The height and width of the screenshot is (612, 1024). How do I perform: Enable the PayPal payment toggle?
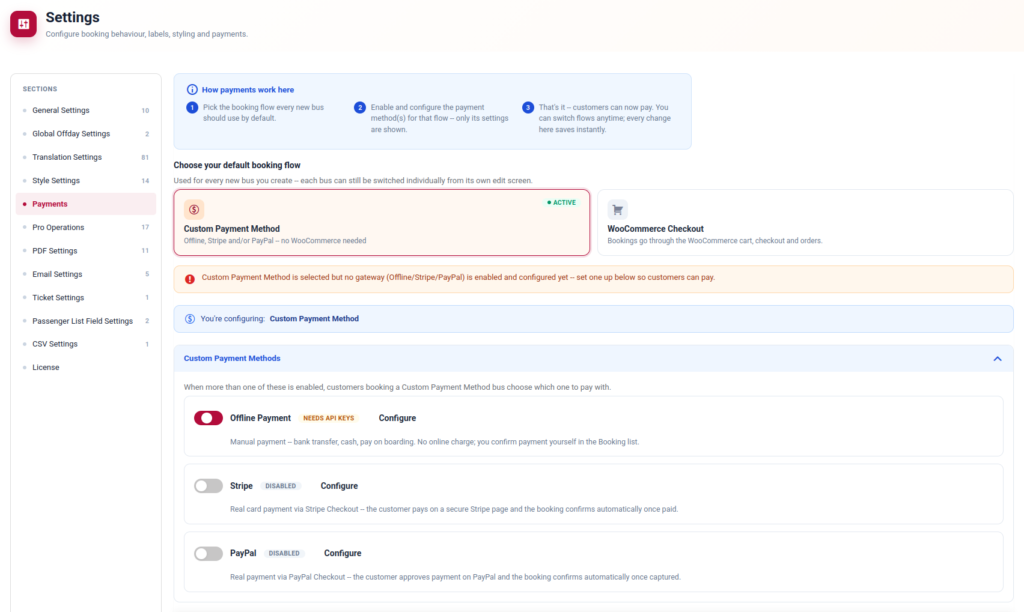tap(208, 554)
